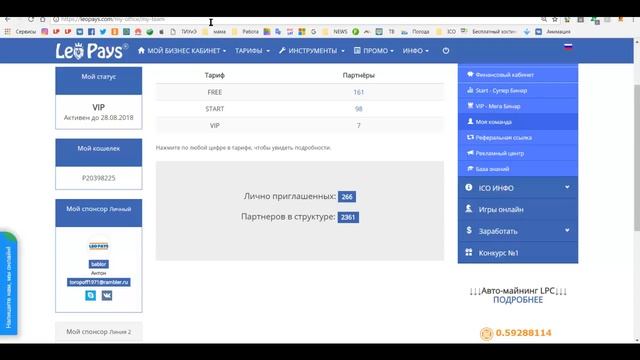Click the Тариф column header
Viewport: 640px width, 360px height.
215,75
